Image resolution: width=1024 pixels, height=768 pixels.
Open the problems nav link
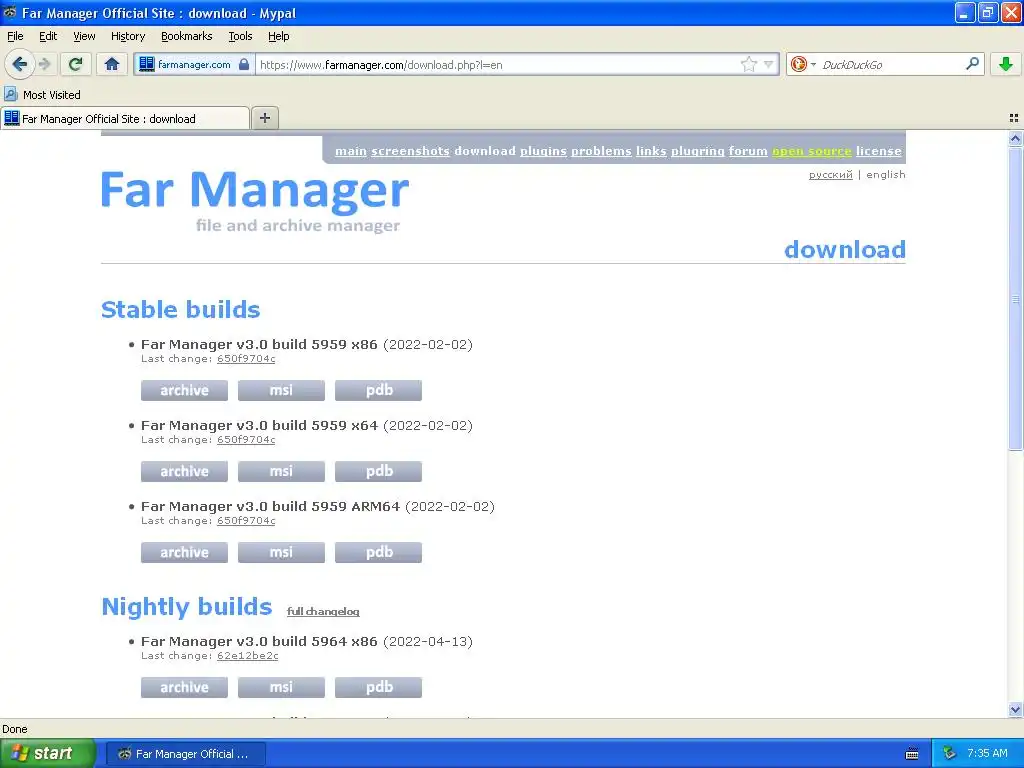(x=601, y=151)
